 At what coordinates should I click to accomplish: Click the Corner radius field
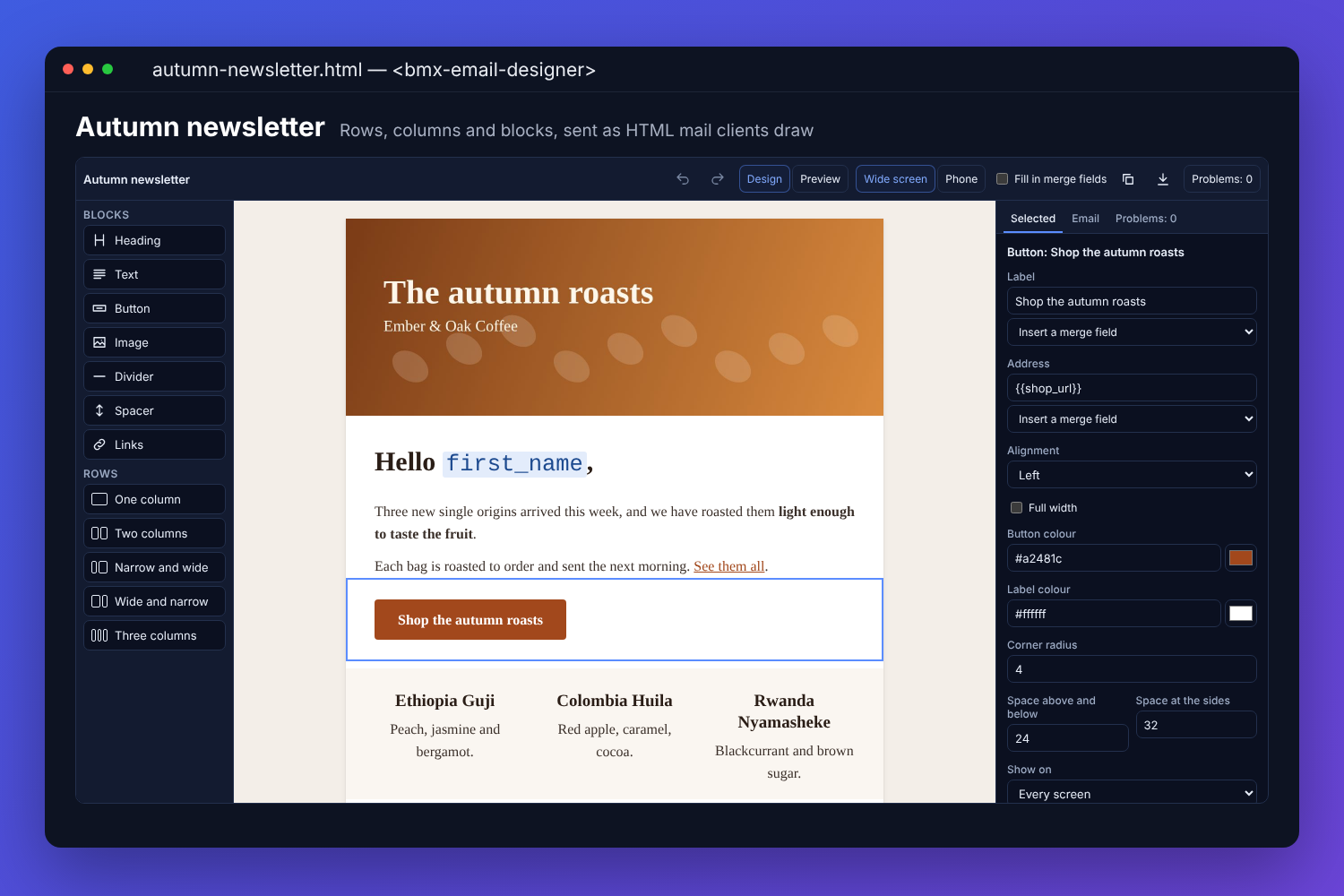point(1132,669)
